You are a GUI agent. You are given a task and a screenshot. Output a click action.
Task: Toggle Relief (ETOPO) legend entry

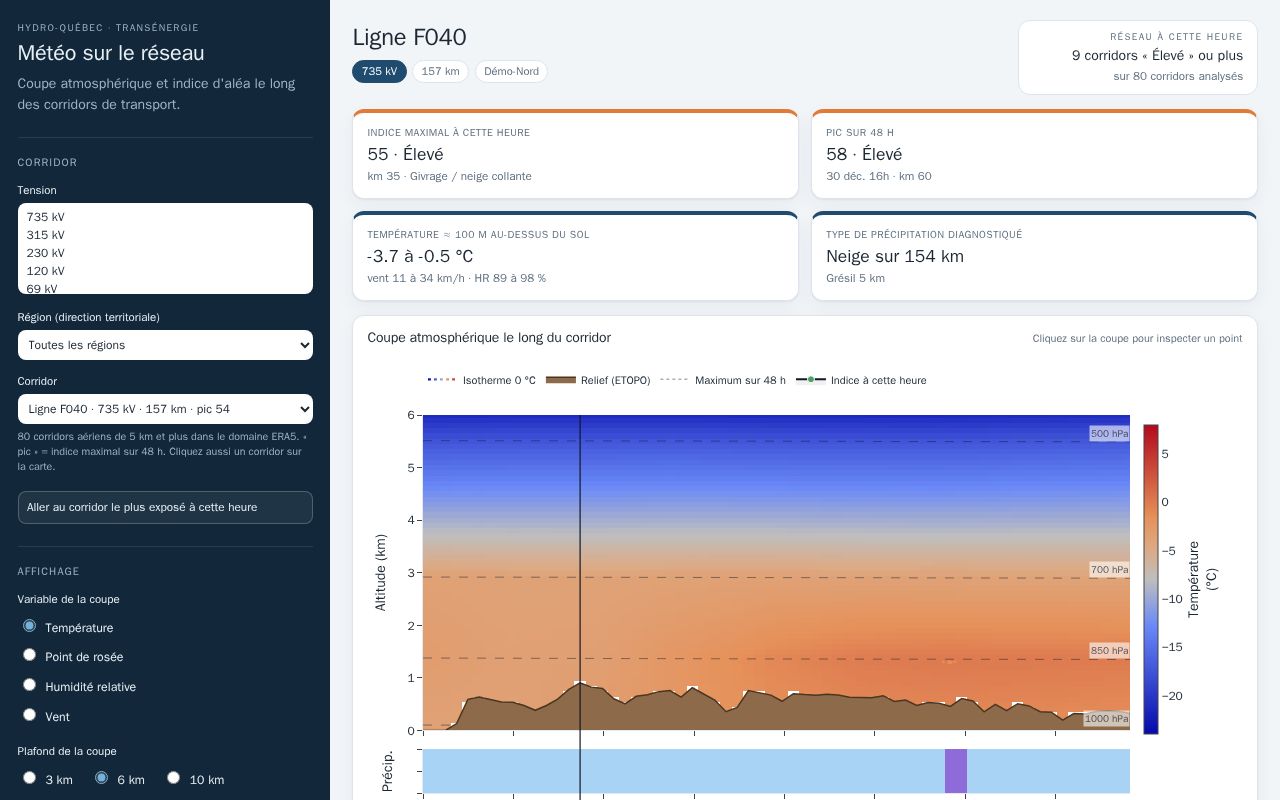[x=598, y=380]
